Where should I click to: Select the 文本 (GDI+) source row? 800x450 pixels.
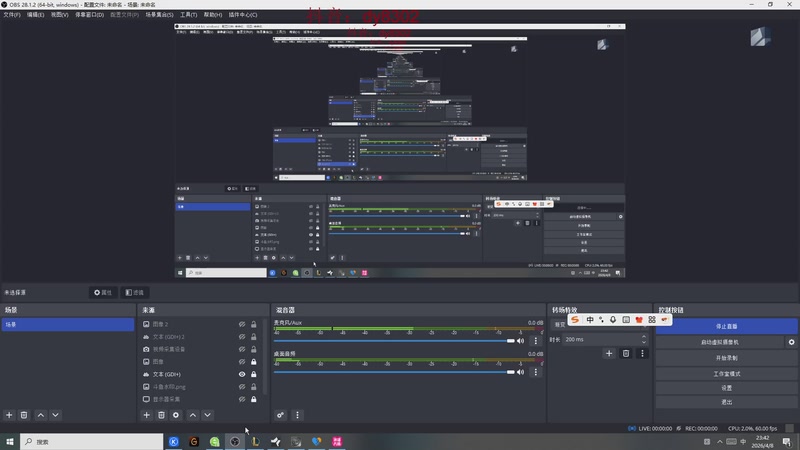tap(201, 374)
